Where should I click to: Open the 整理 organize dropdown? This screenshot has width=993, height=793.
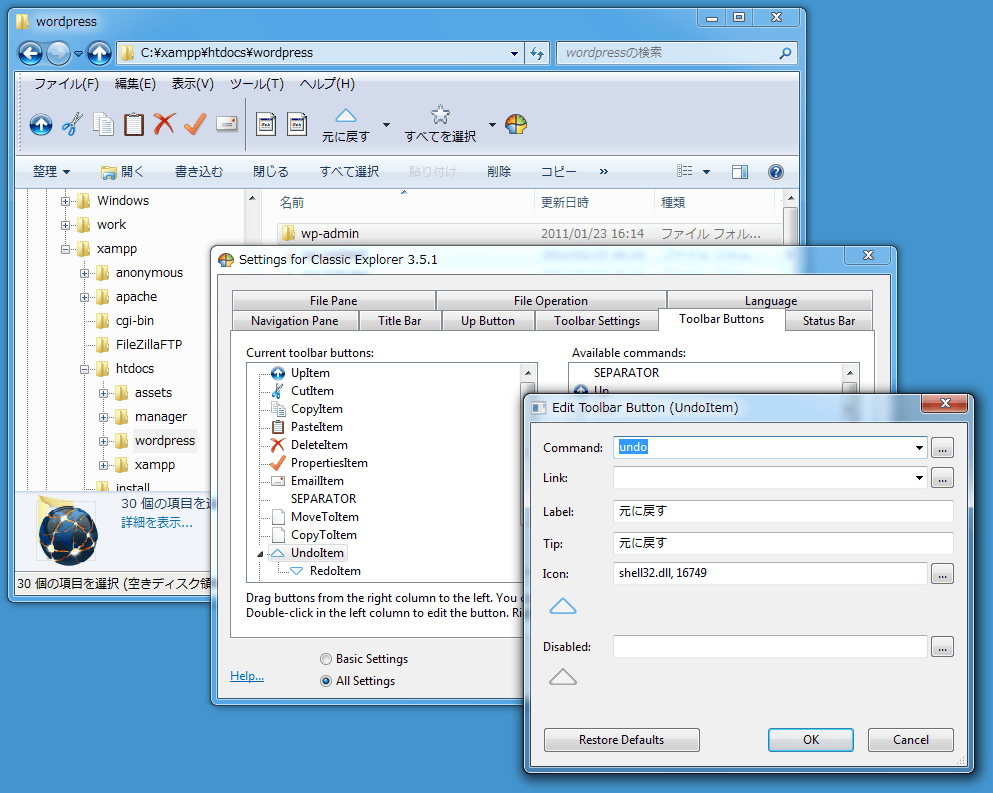coord(51,172)
